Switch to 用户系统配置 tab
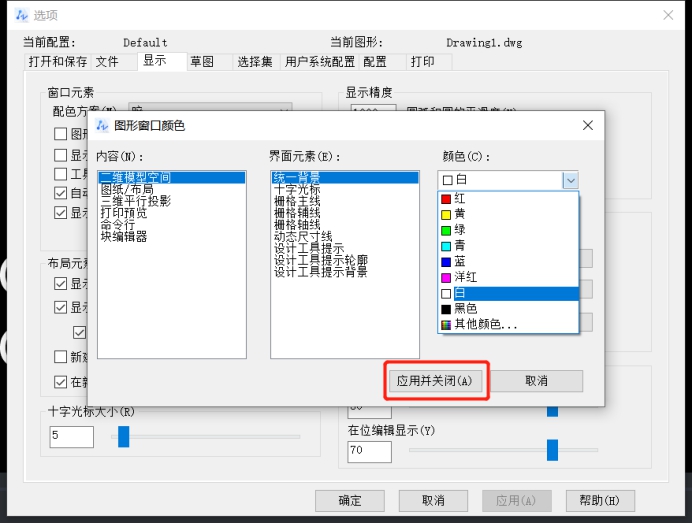This screenshot has width=692, height=524. (x=320, y=62)
